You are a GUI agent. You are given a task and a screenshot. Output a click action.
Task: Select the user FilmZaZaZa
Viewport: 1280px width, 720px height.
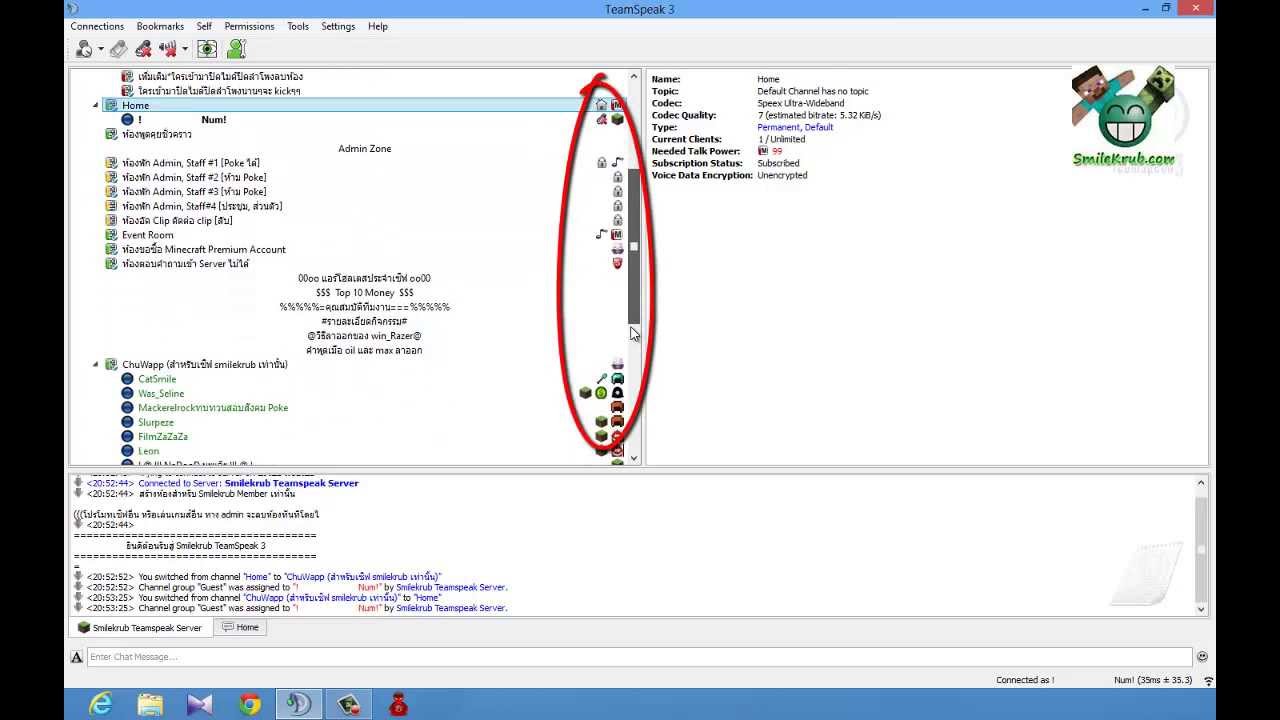point(163,437)
